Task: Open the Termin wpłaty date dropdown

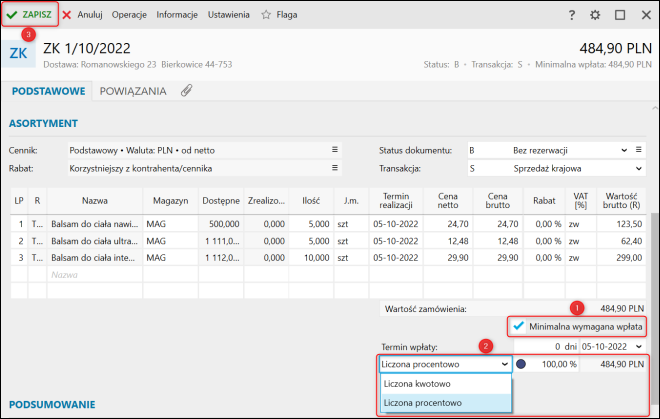Action: (638, 346)
